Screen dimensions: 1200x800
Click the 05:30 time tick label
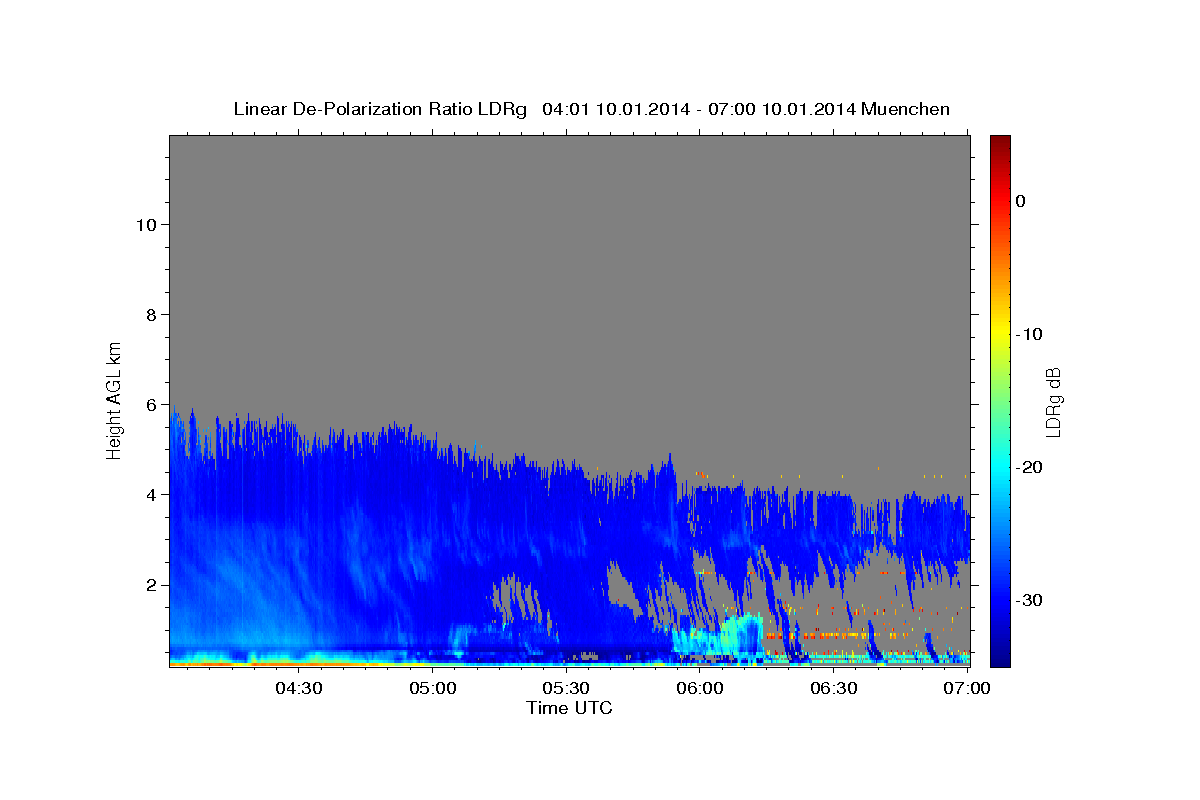(566, 688)
